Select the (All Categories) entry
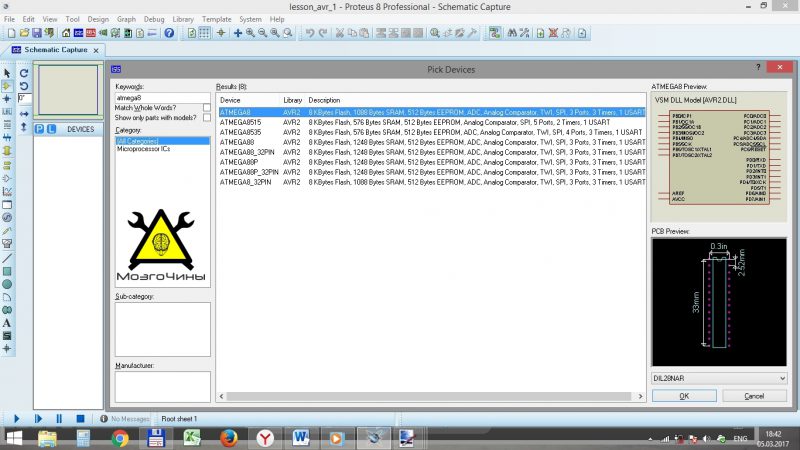This screenshot has height=450, width=800. 162,141
